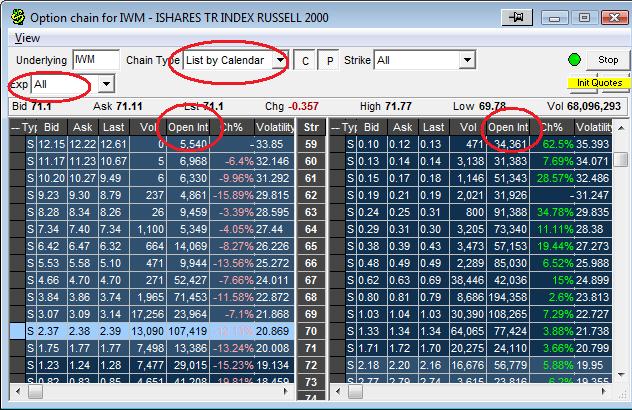
Task: Click the puts scrollbar up arrow
Action: click(x=622, y=128)
